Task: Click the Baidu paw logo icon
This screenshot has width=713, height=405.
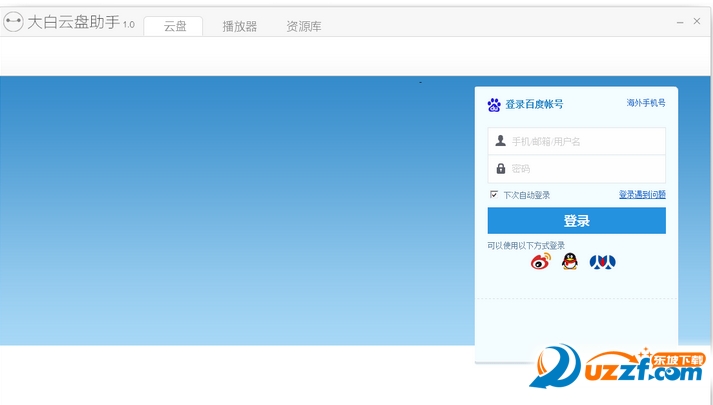Action: point(494,105)
